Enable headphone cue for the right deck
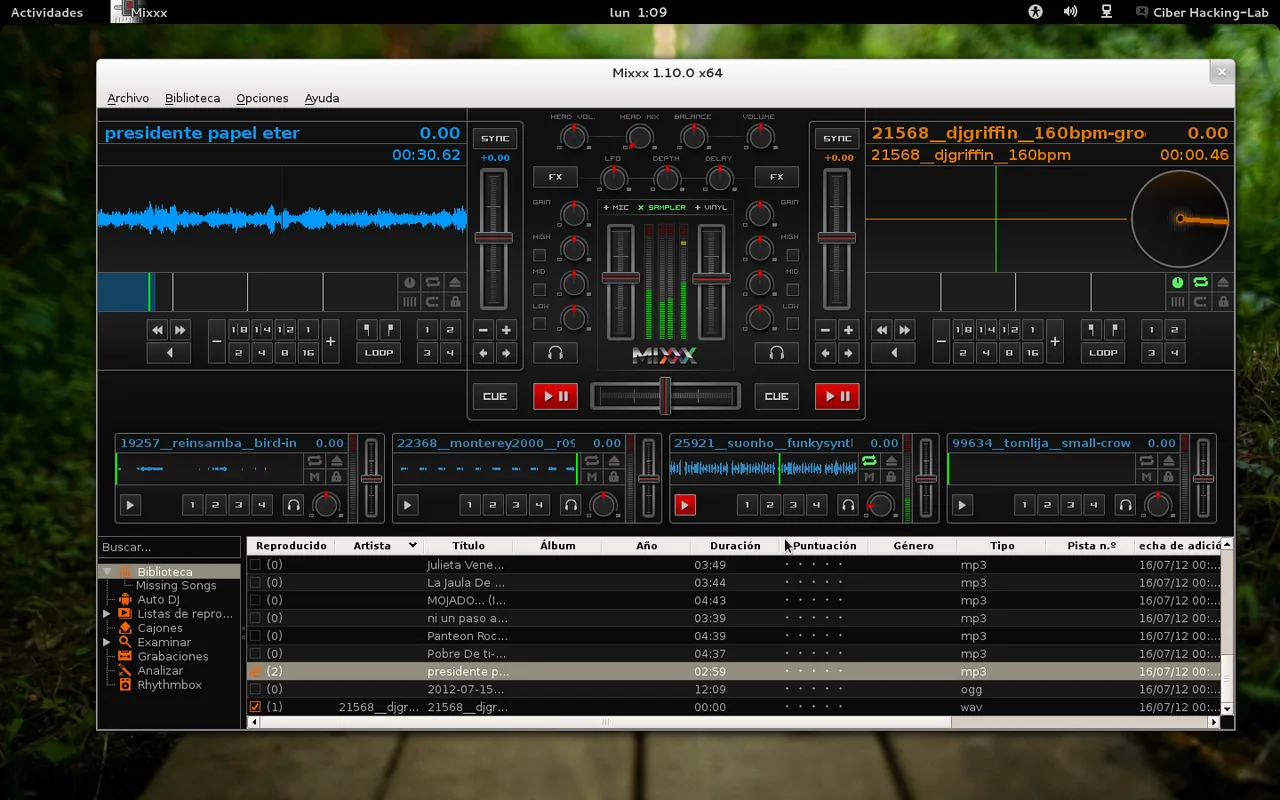The image size is (1280, 800). point(776,353)
